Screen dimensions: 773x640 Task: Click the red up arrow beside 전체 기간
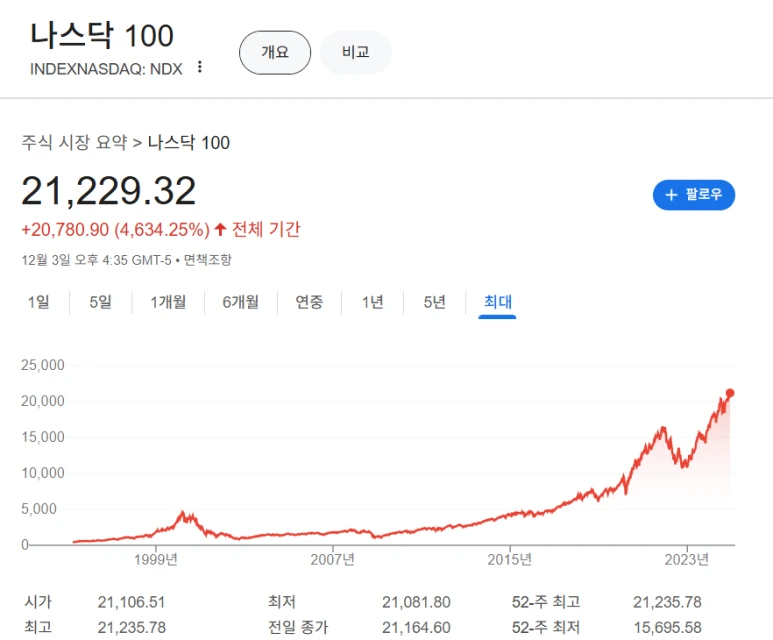point(220,229)
